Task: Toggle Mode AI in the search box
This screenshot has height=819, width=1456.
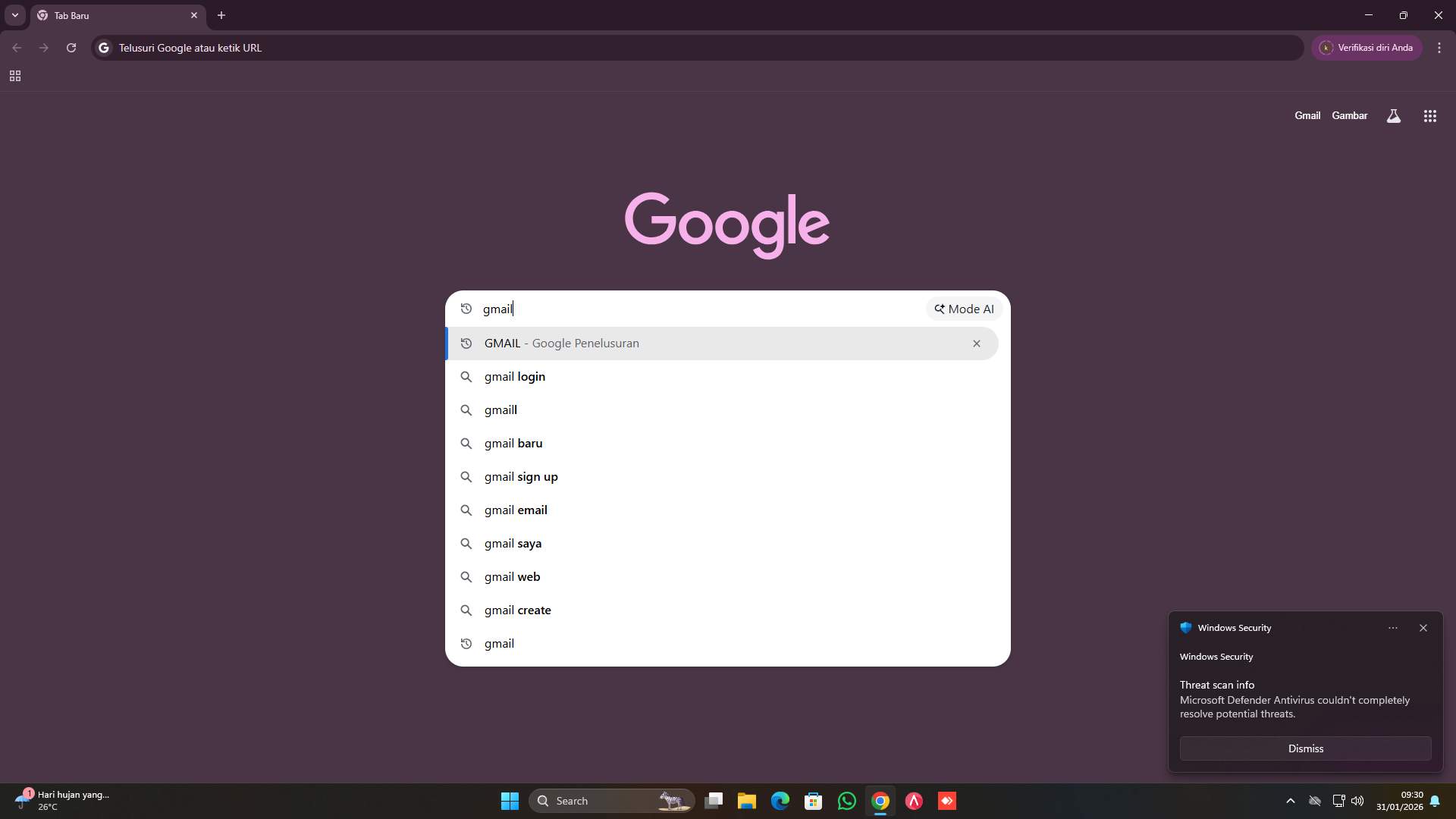Action: click(x=964, y=309)
